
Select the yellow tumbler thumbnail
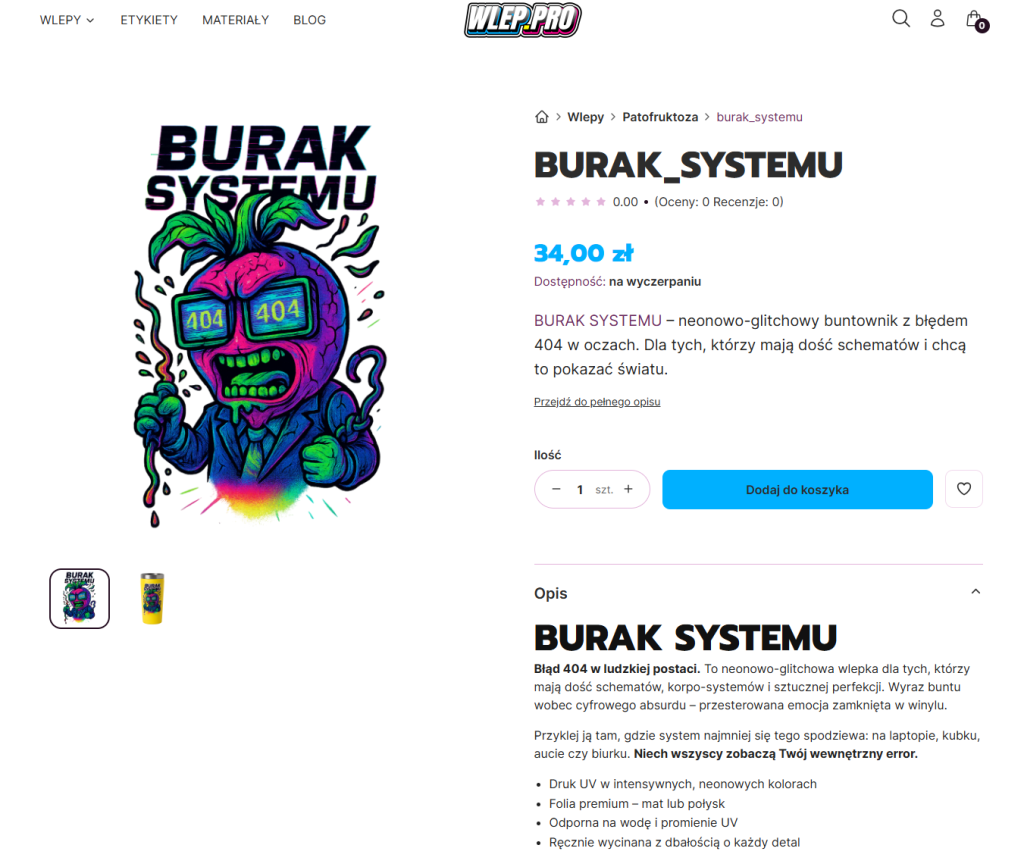click(152, 599)
